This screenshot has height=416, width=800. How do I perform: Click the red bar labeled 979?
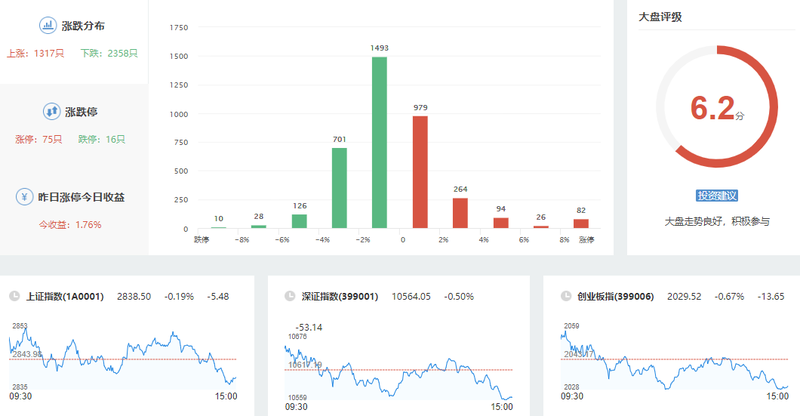click(420, 172)
